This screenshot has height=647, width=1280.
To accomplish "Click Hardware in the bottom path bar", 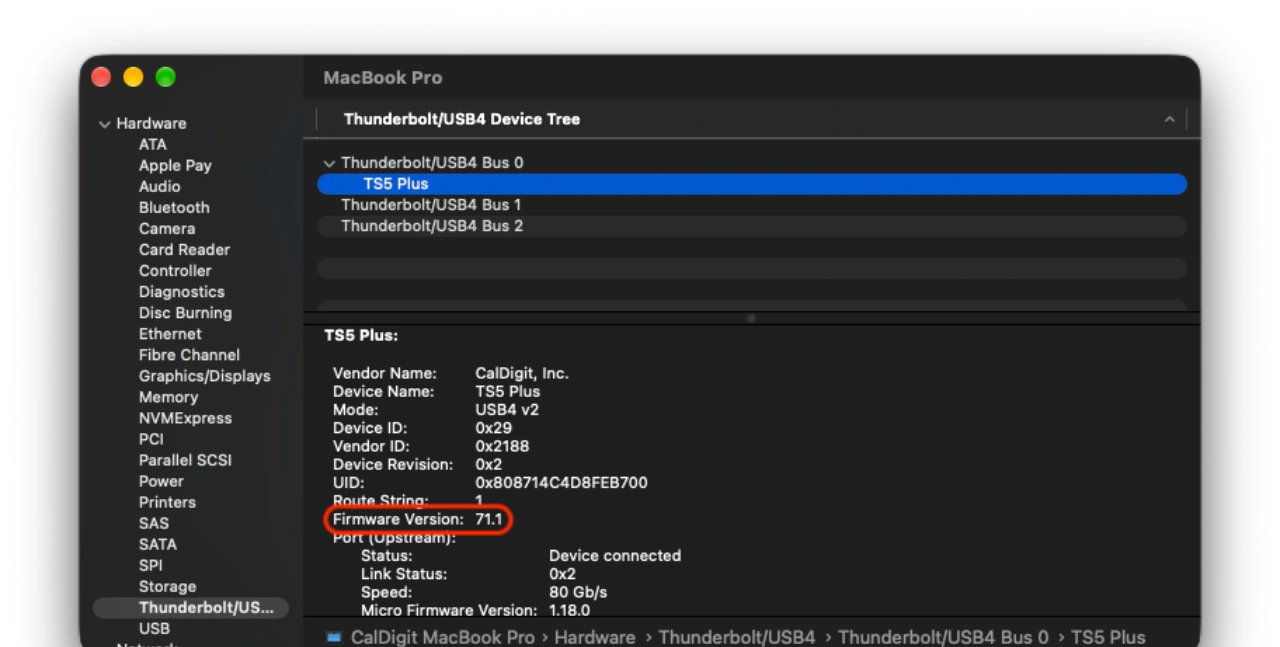I will pyautogui.click(x=595, y=637).
